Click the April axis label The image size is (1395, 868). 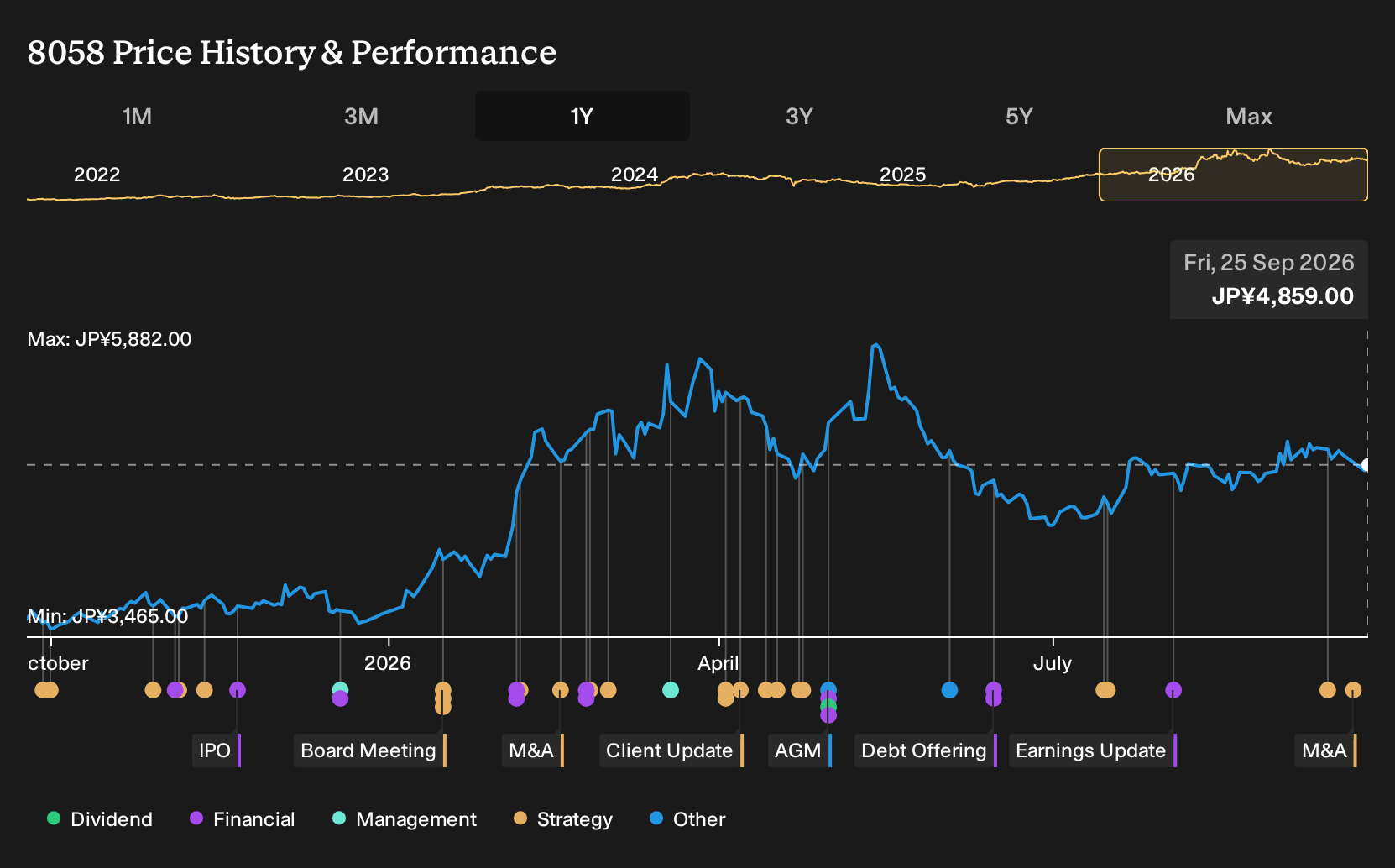[x=718, y=663]
